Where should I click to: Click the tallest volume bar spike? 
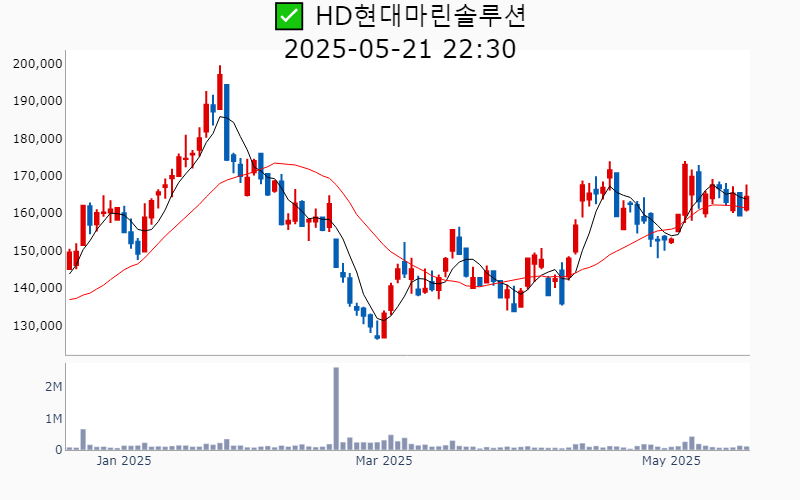point(336,409)
